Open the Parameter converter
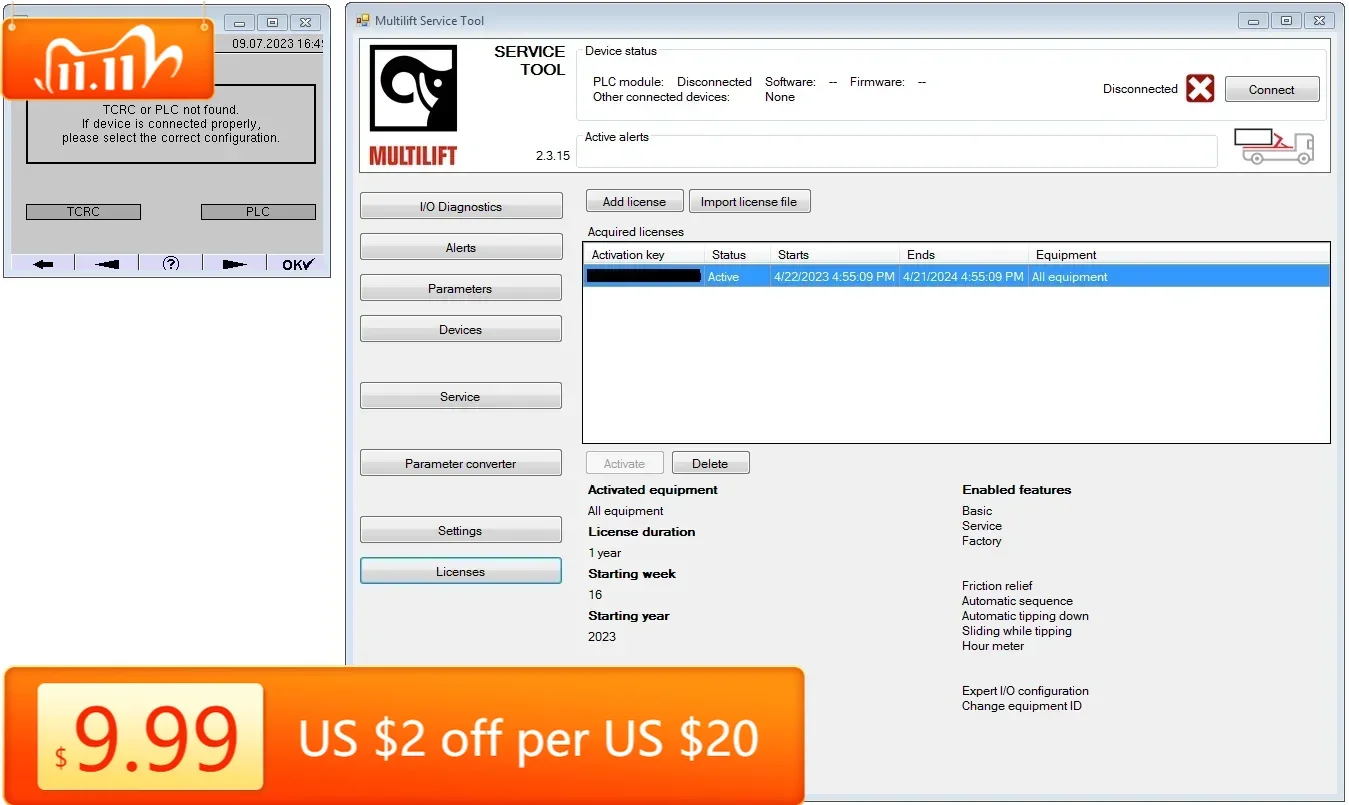 [x=461, y=463]
